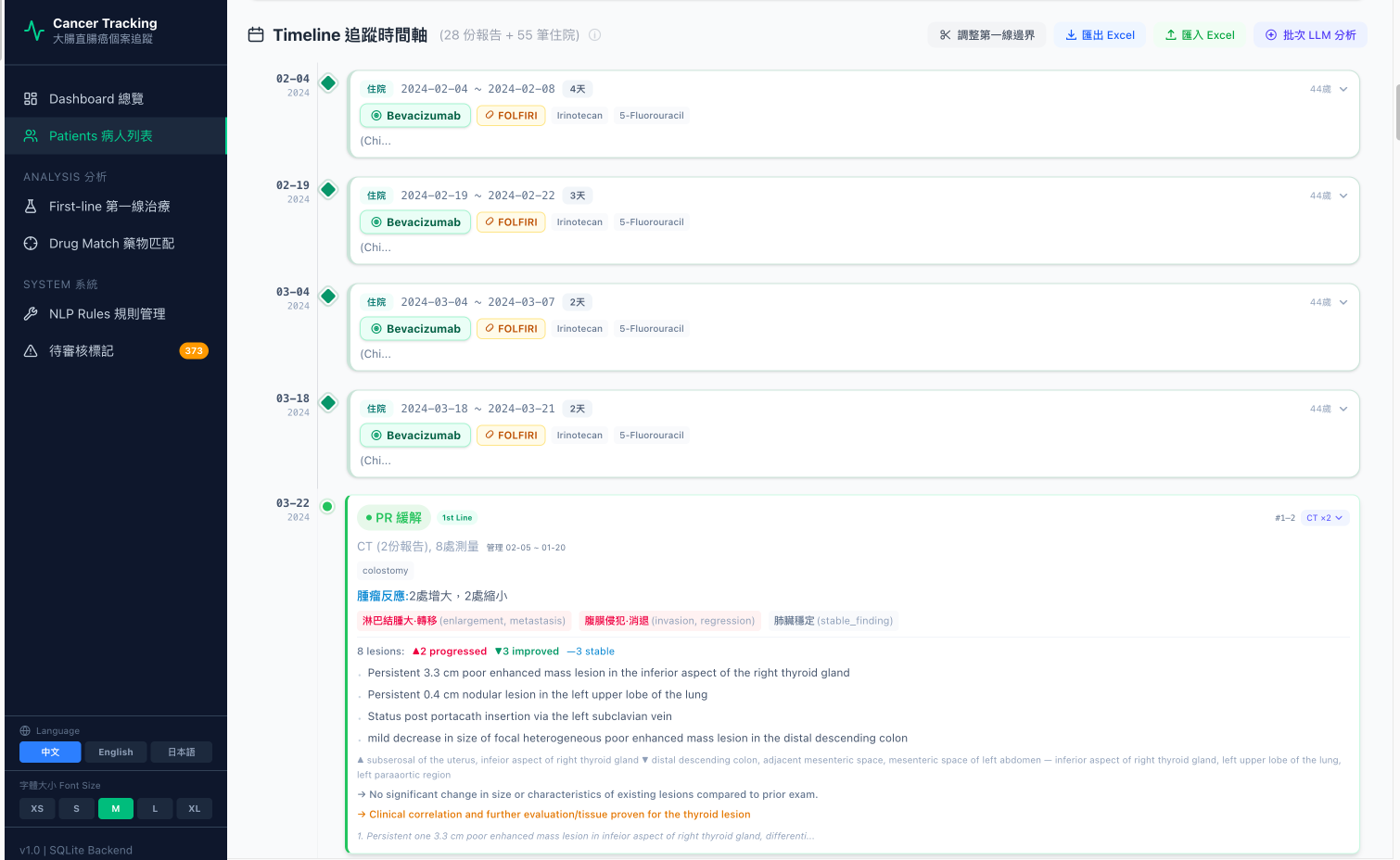This screenshot has width=1400, height=860.
Task: Open the CT ×2 dropdown
Action: (x=1325, y=518)
